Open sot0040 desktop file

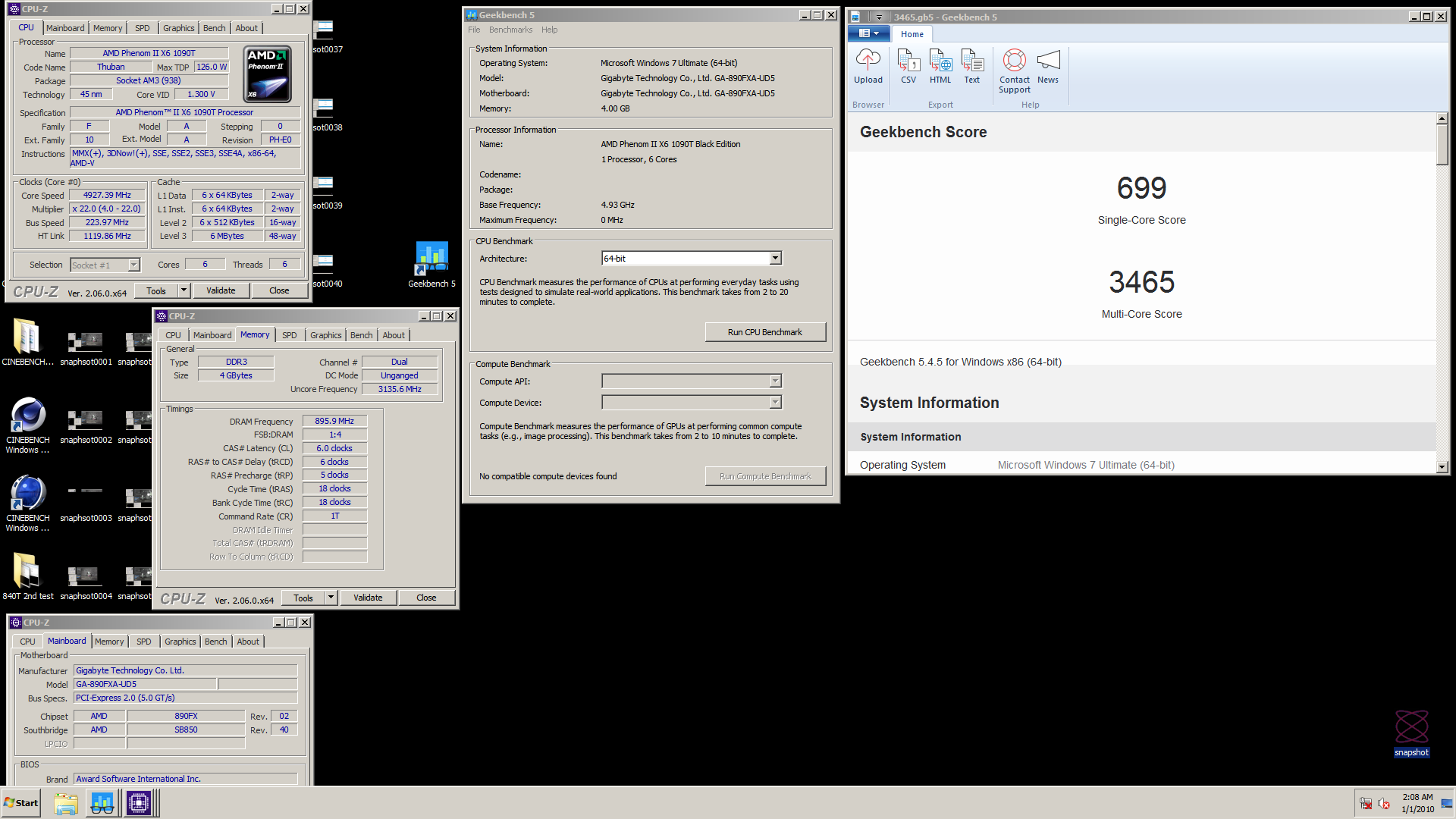[326, 271]
